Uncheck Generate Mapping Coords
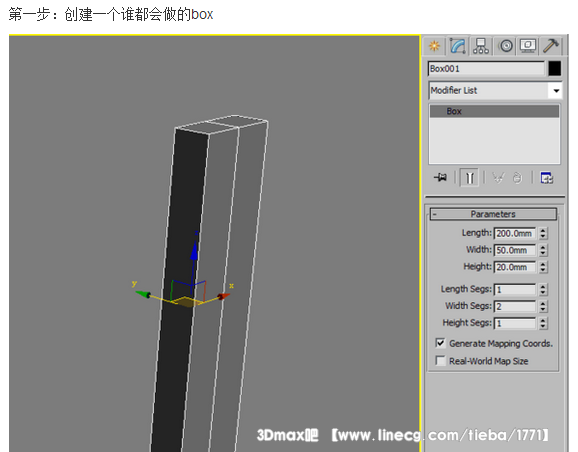 pyautogui.click(x=440, y=343)
